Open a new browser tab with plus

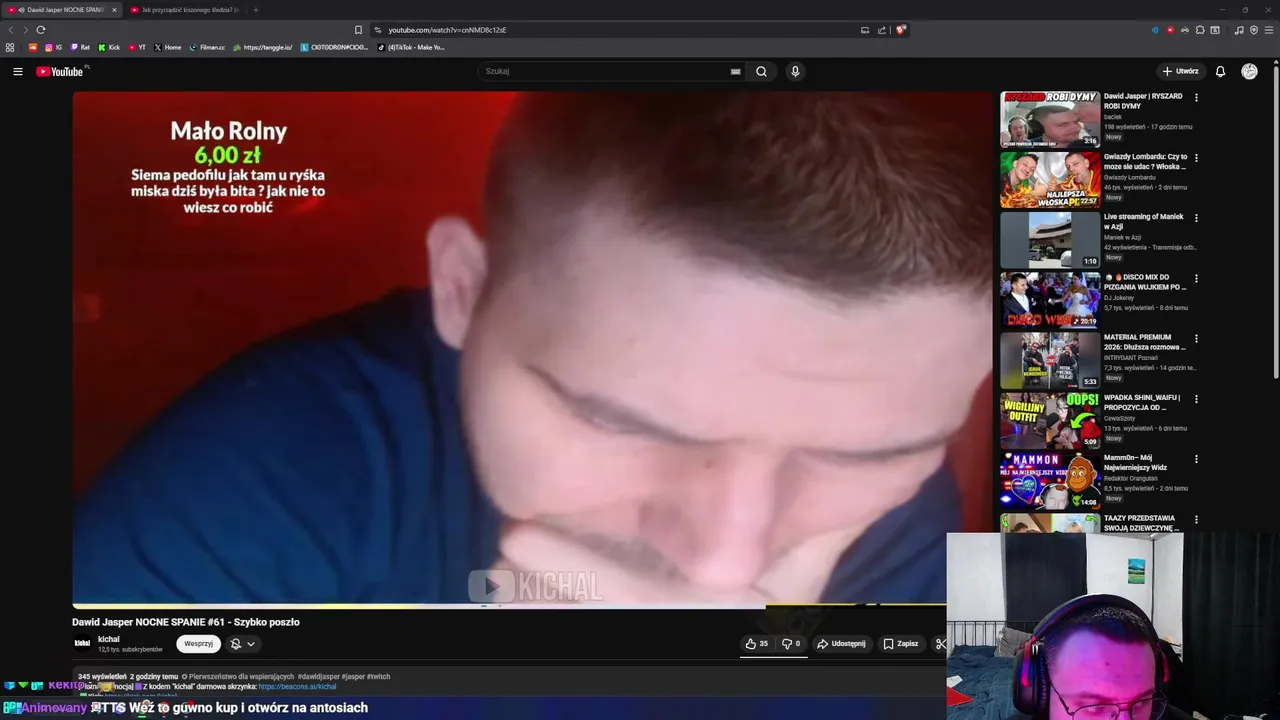255,10
